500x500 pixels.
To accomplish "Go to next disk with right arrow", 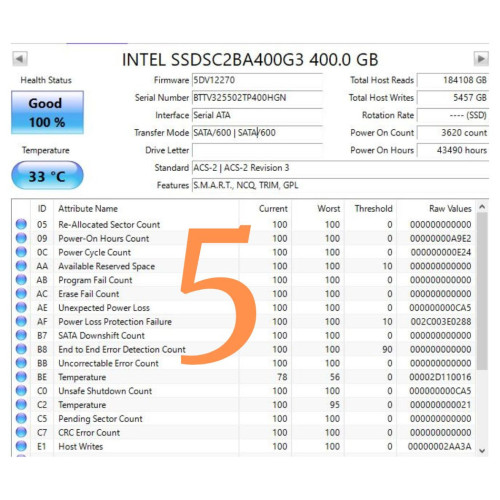I will click(481, 59).
